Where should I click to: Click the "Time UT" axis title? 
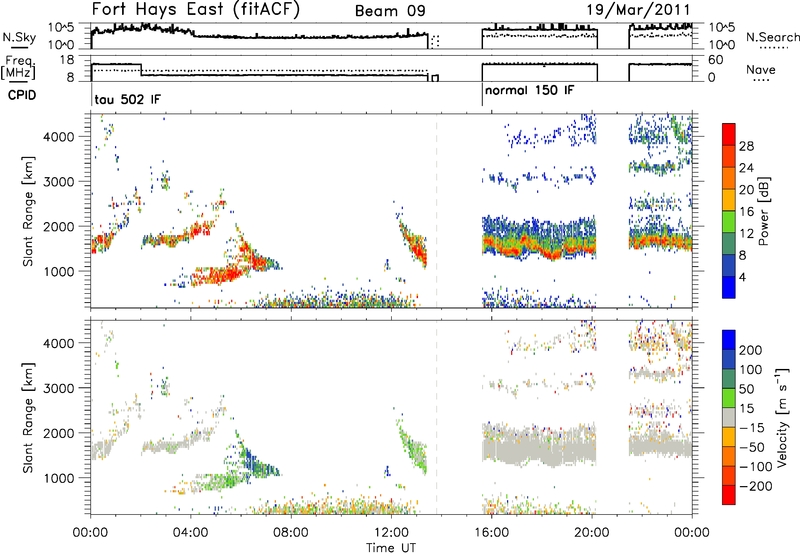[x=391, y=547]
